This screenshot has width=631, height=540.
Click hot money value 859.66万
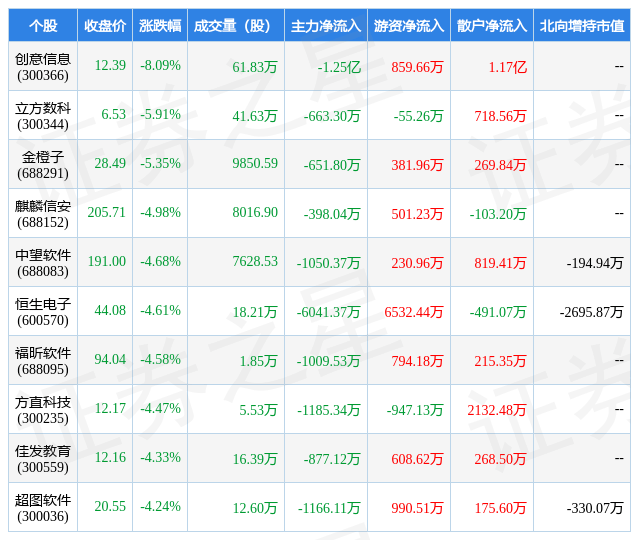tap(417, 67)
